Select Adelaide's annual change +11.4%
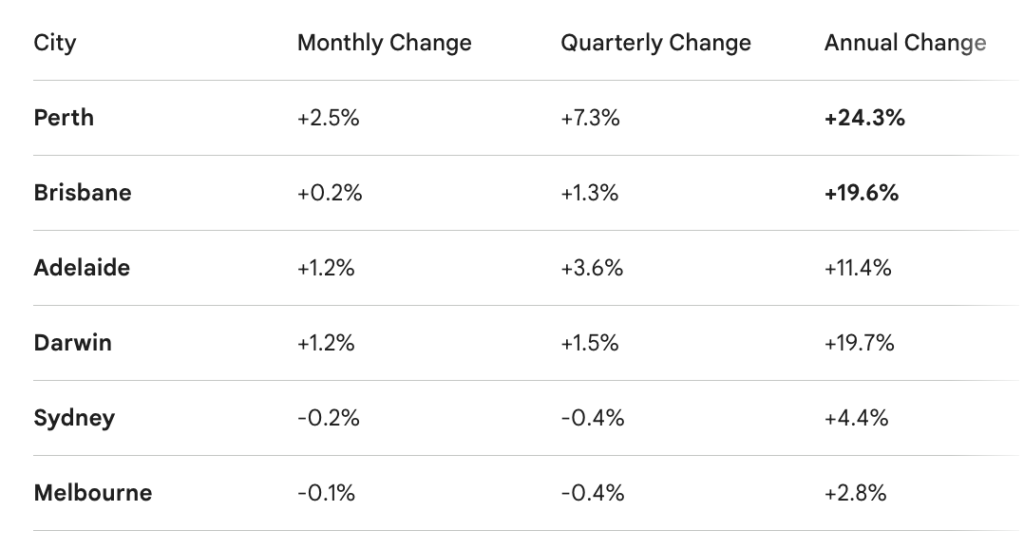1024x549 pixels. (858, 268)
